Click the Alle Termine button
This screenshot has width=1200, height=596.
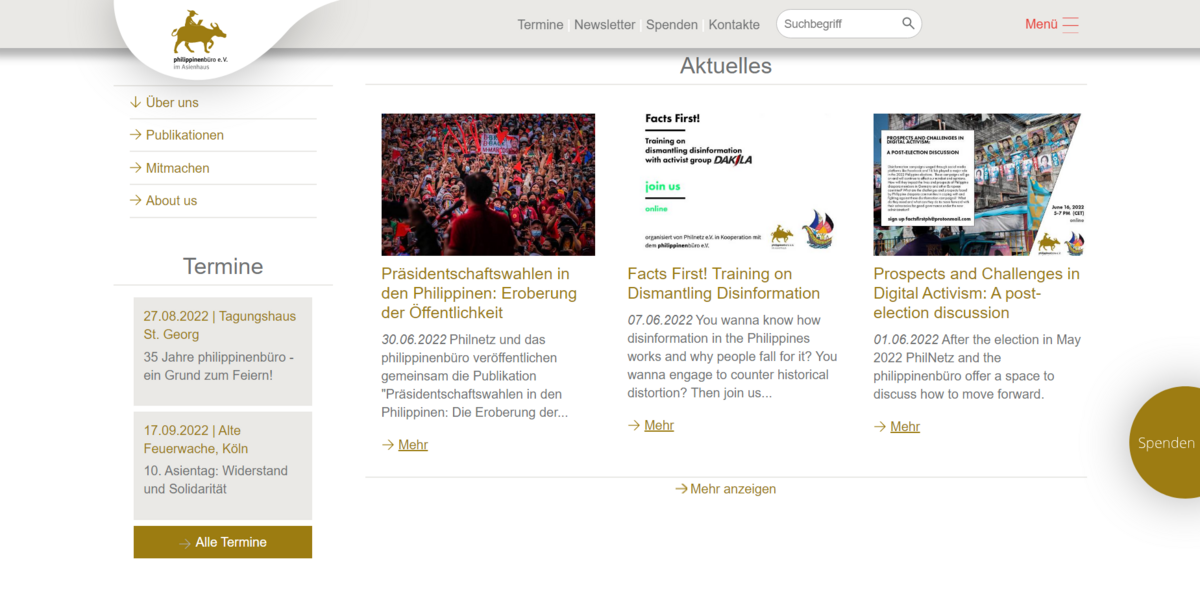pos(223,542)
